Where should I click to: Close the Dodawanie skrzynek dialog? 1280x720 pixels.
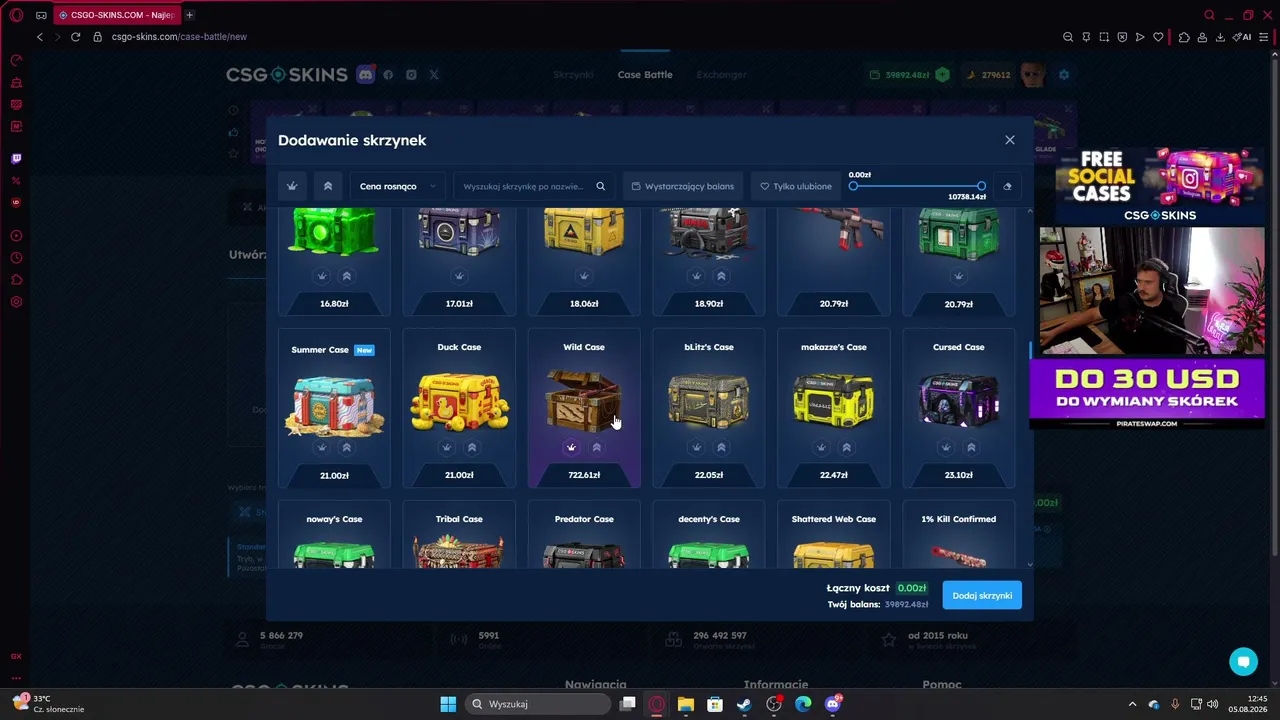[1010, 140]
